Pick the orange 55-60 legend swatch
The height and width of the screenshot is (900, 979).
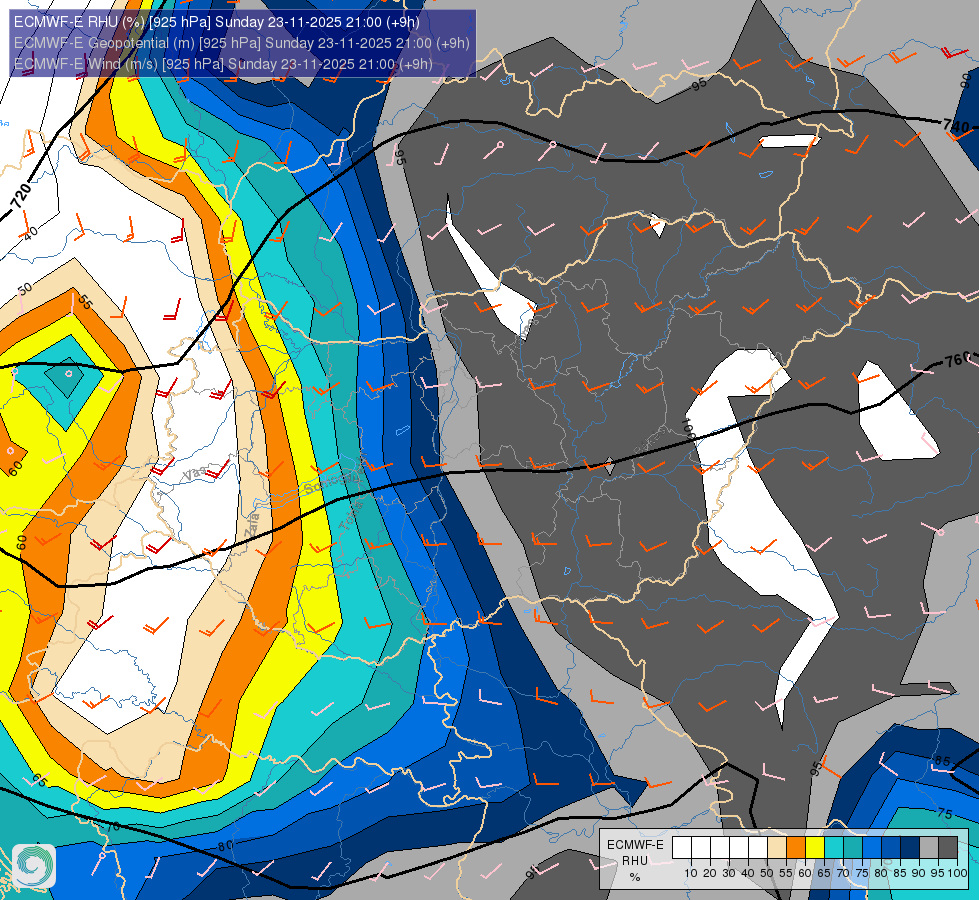795,848
